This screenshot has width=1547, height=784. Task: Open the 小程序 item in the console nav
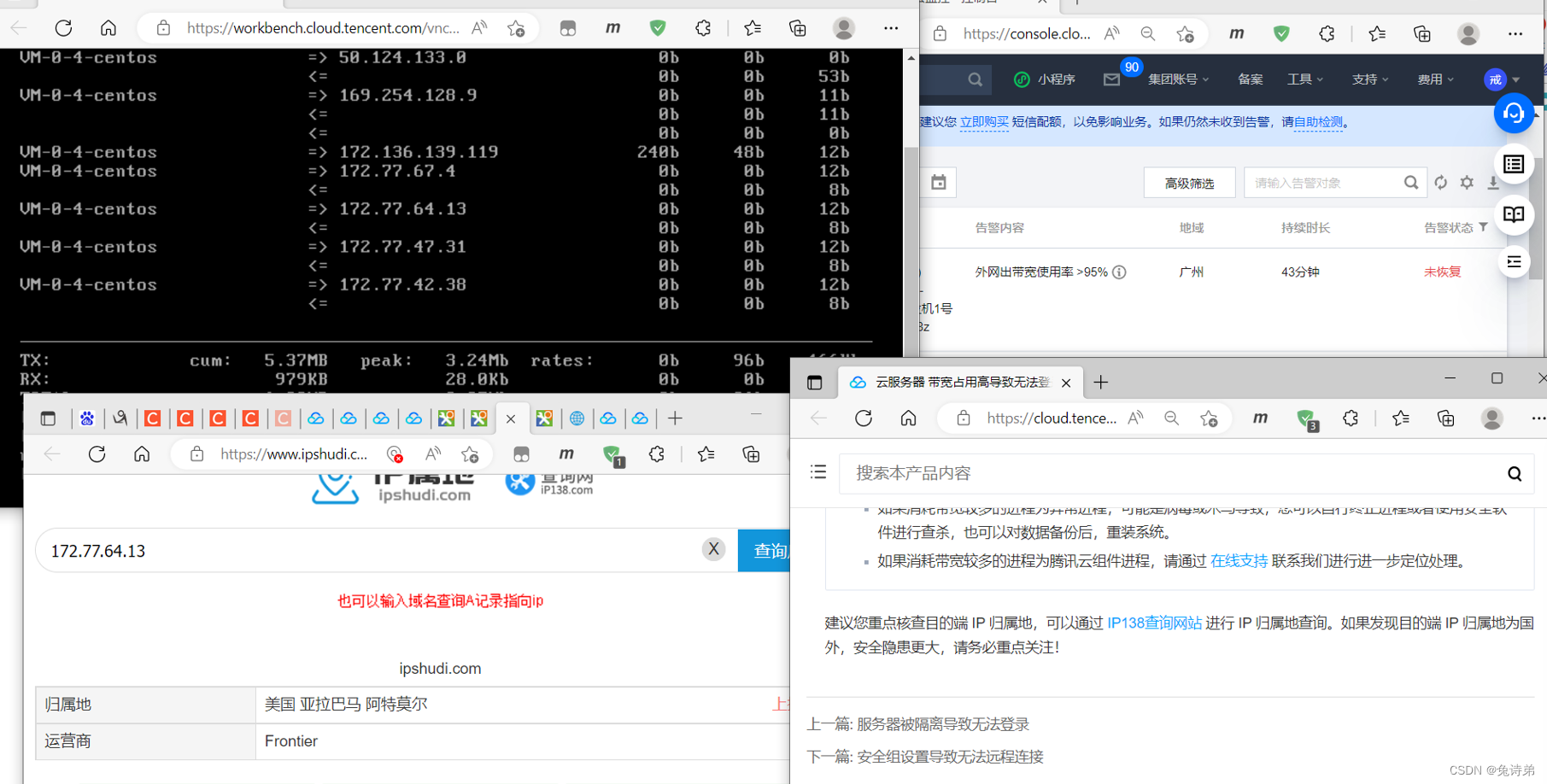1045,79
